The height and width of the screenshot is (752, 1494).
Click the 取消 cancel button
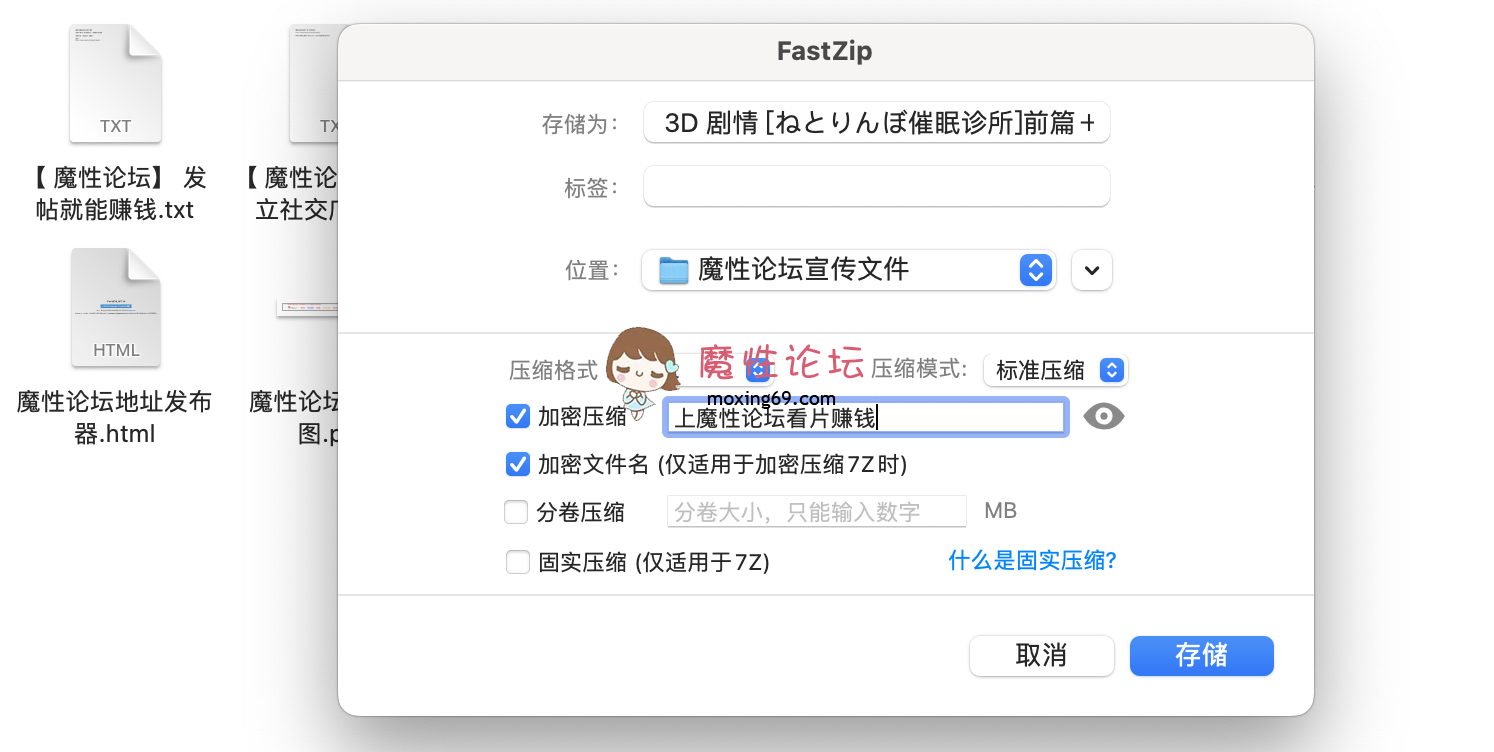pos(1042,656)
